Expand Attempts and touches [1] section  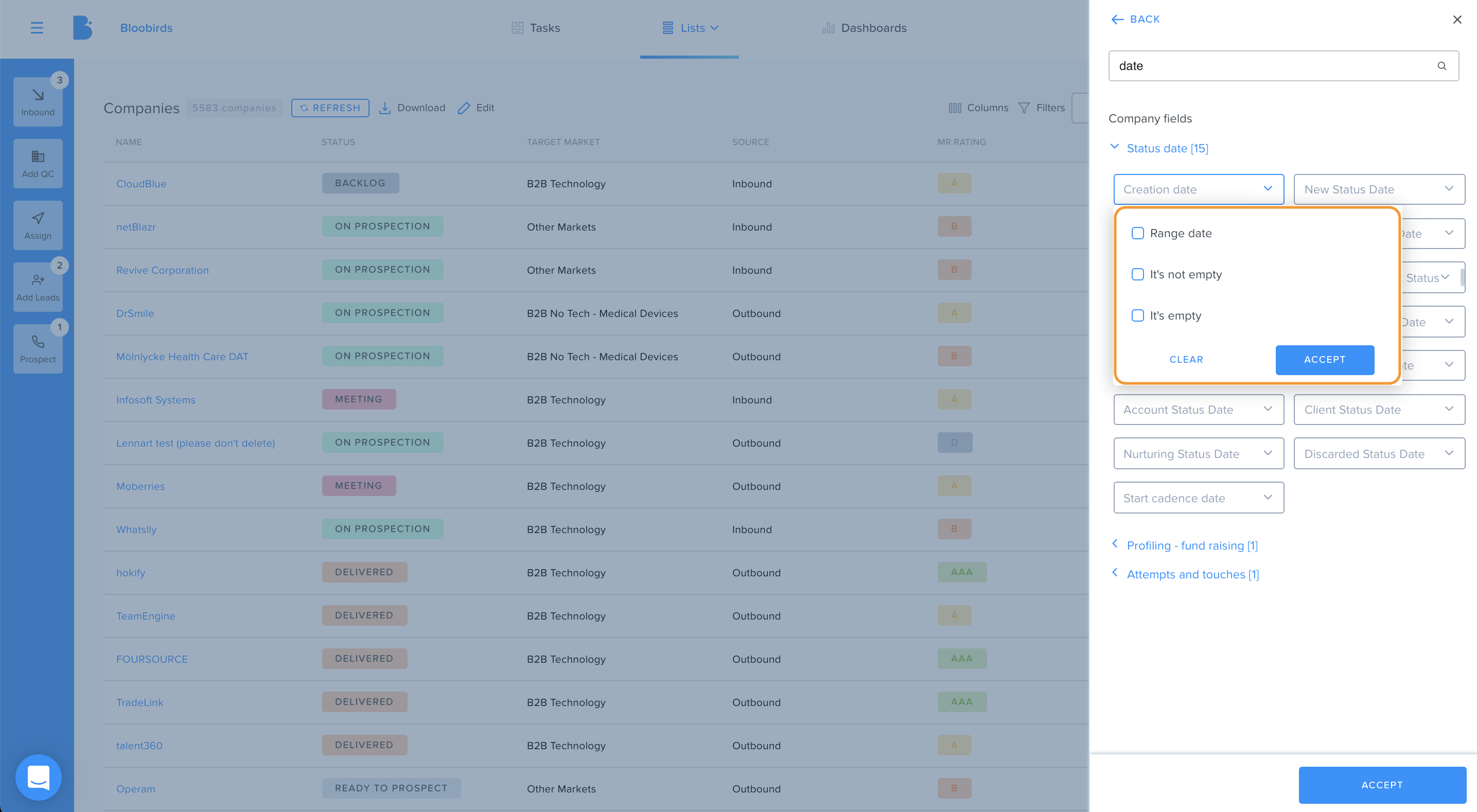coord(1185,574)
